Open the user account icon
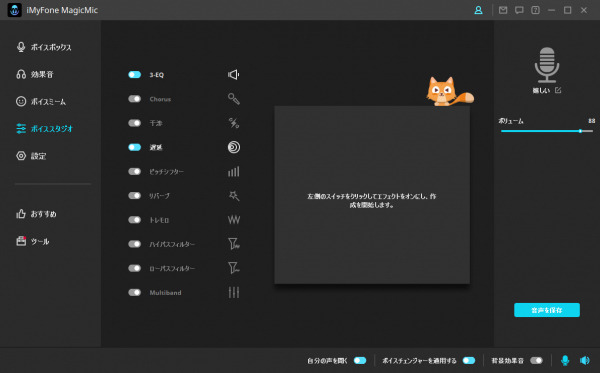The image size is (600, 373). pos(478,10)
